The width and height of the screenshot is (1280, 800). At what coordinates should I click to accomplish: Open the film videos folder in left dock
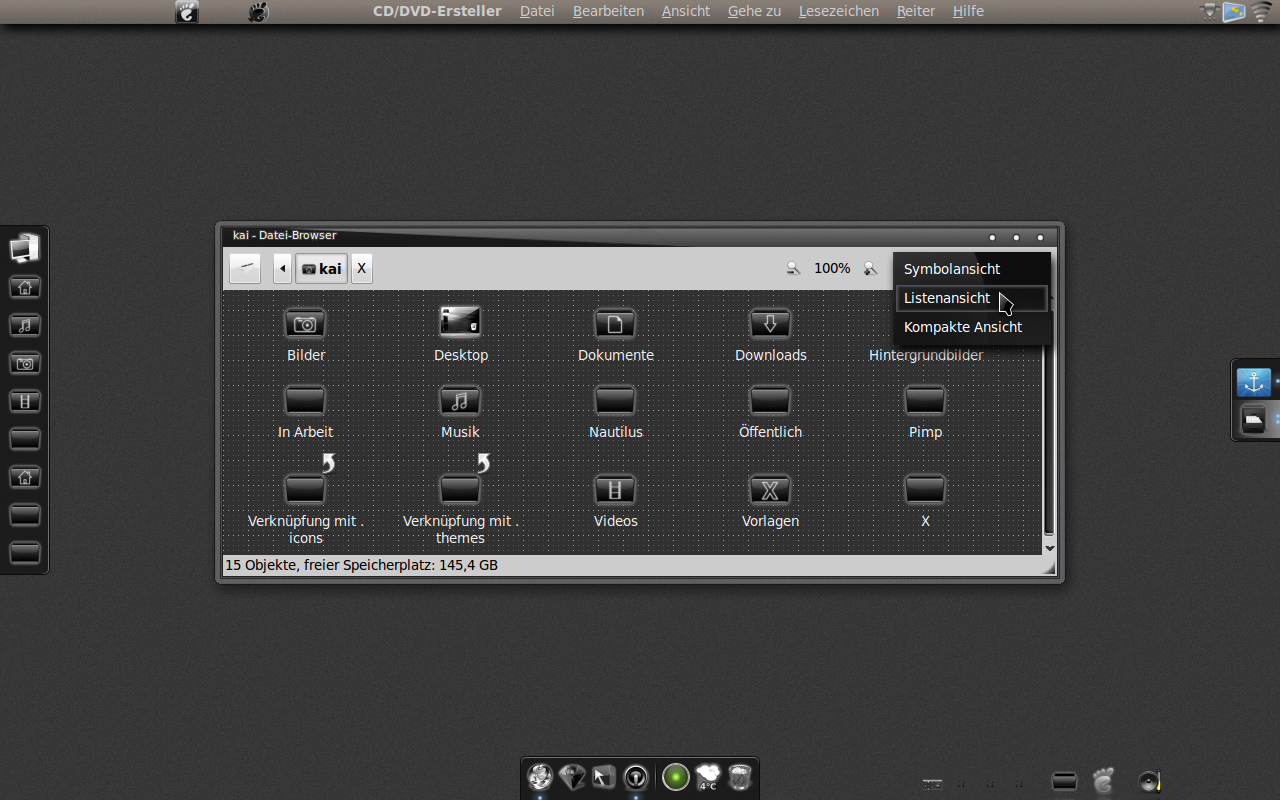(24, 401)
